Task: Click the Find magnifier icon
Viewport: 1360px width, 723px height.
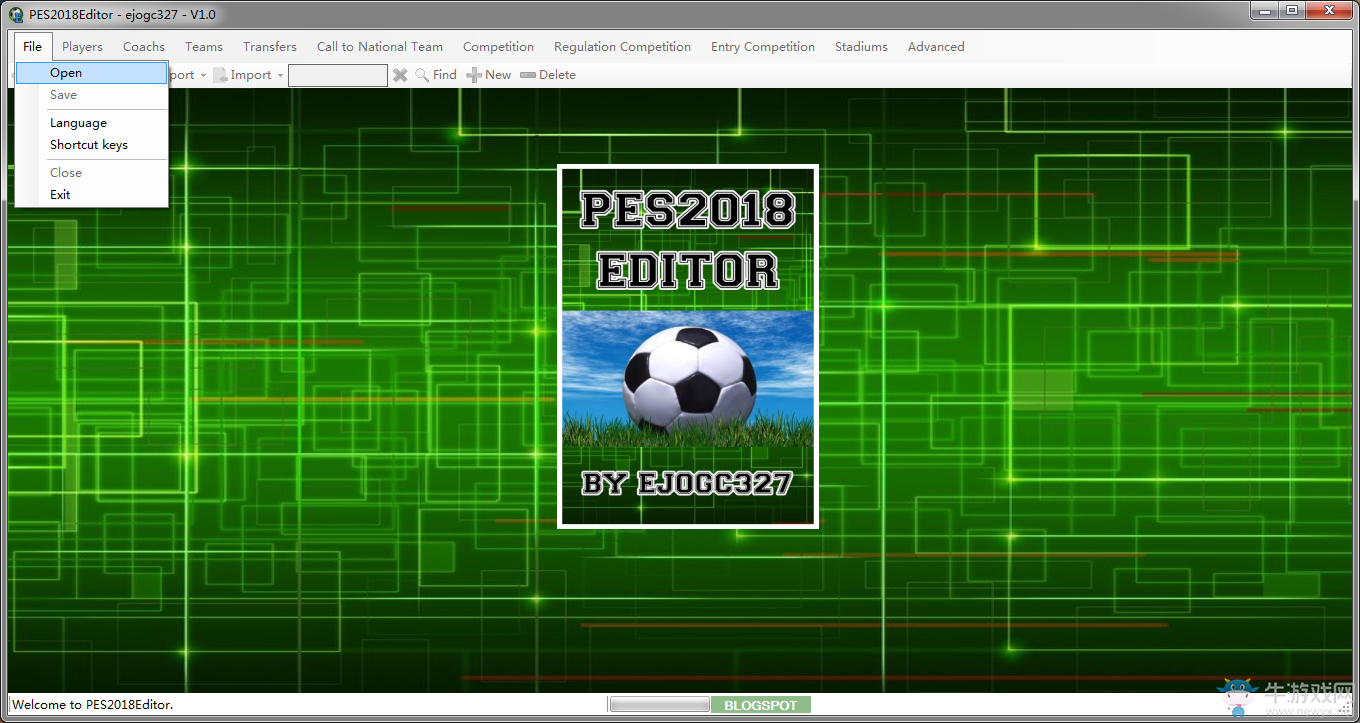Action: (x=422, y=75)
